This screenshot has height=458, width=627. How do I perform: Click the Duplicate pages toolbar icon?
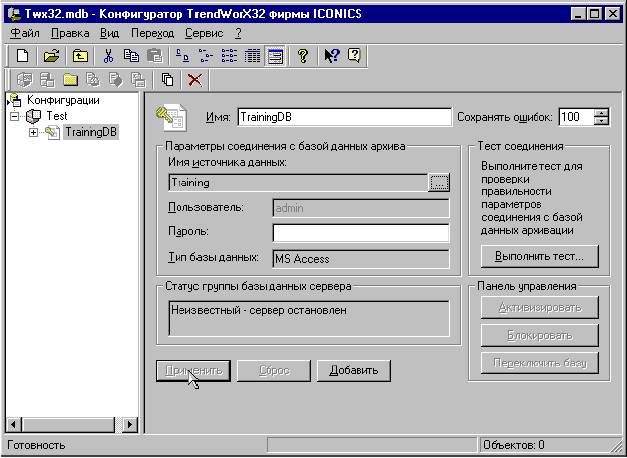click(x=168, y=80)
